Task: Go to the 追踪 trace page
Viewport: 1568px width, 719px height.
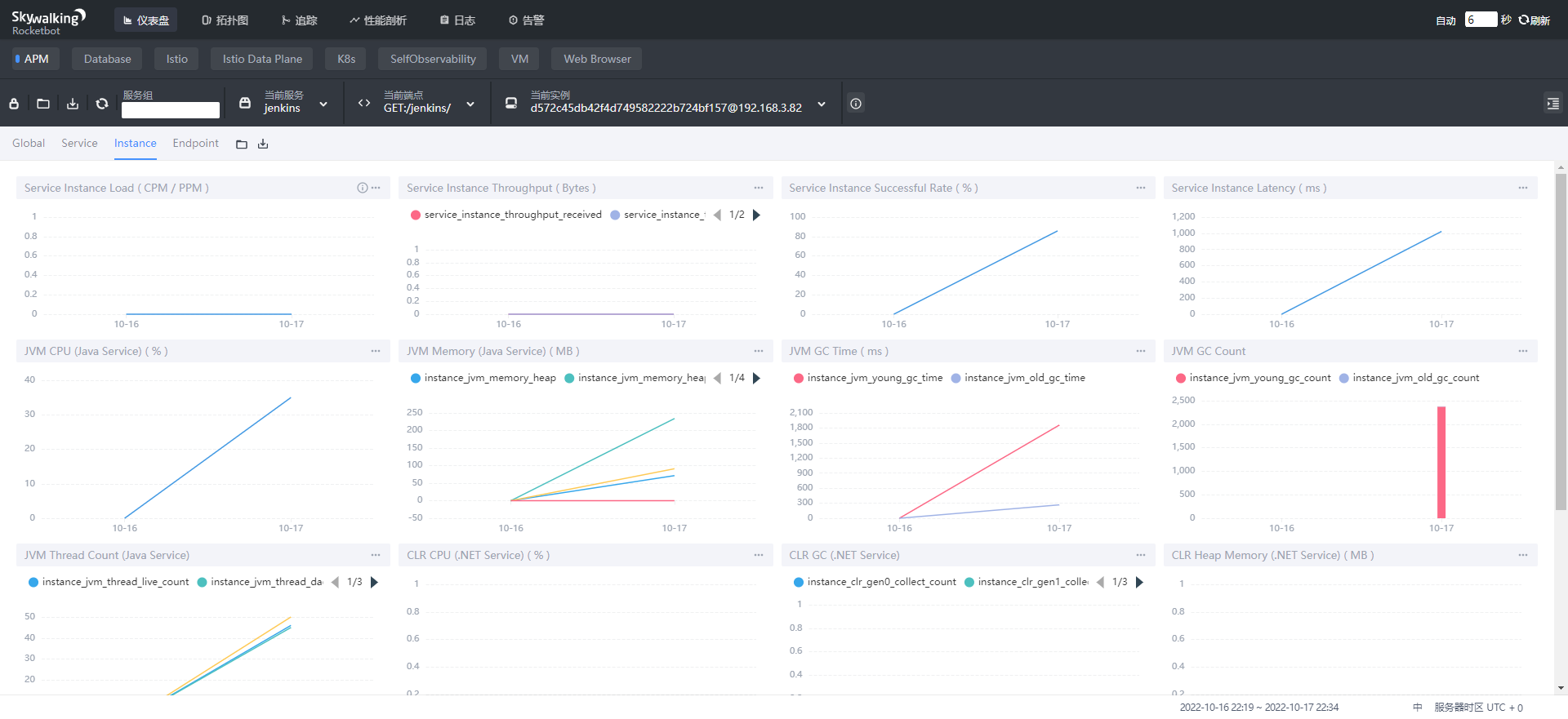Action: 299,20
